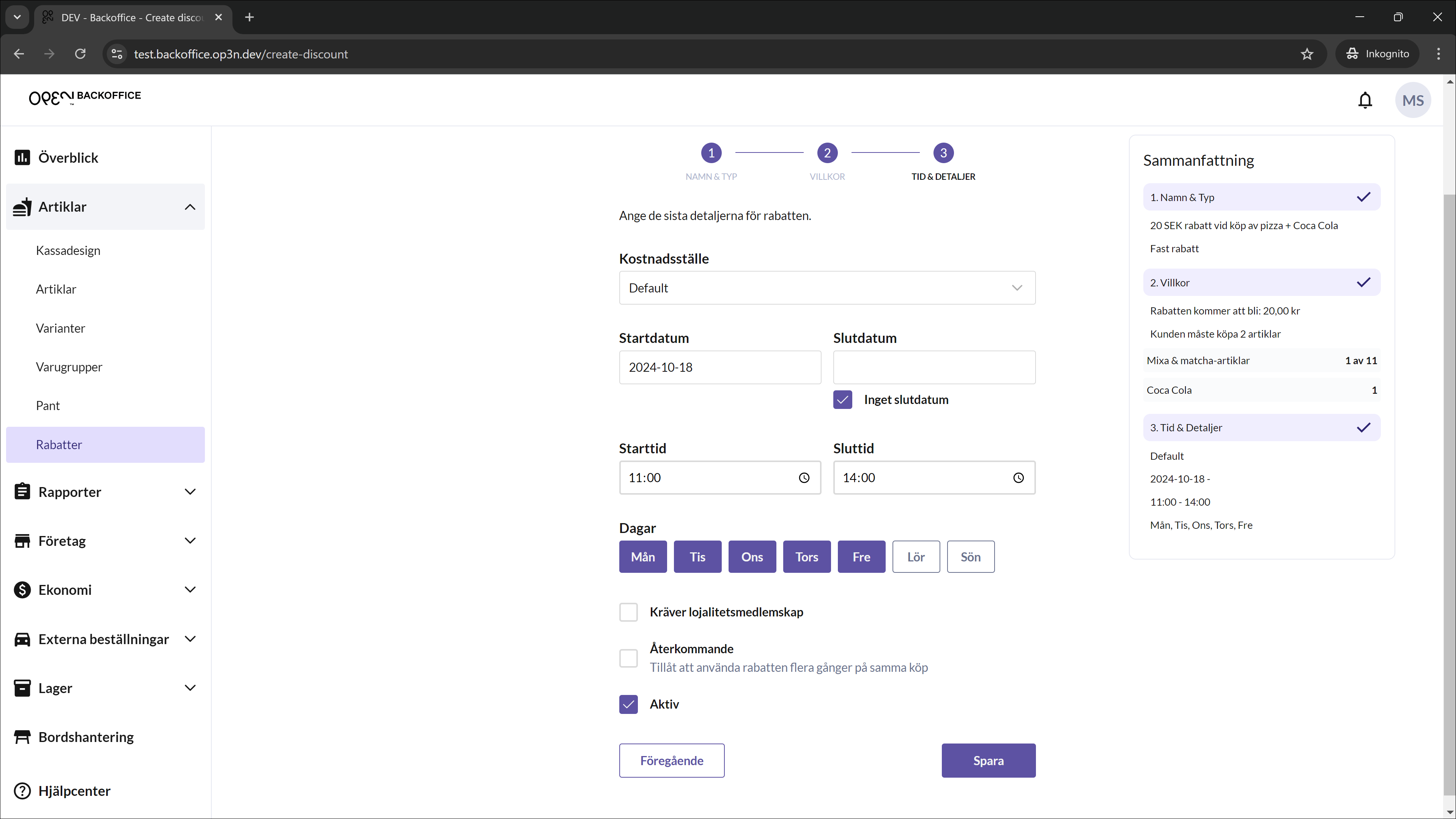Deselect the Tors day toggle

[x=807, y=557]
